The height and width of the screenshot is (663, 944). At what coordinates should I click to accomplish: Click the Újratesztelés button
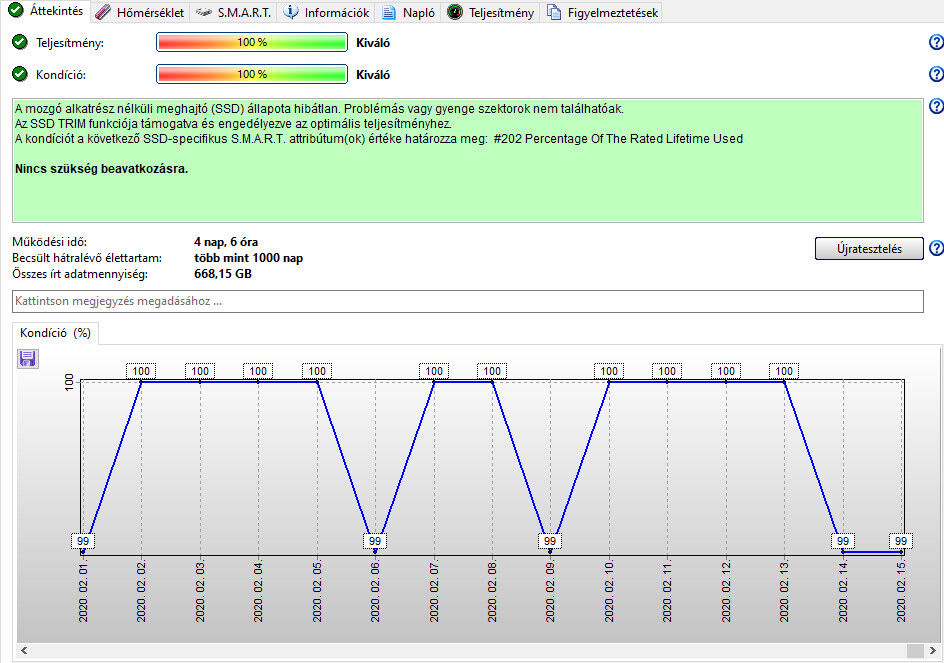click(869, 249)
